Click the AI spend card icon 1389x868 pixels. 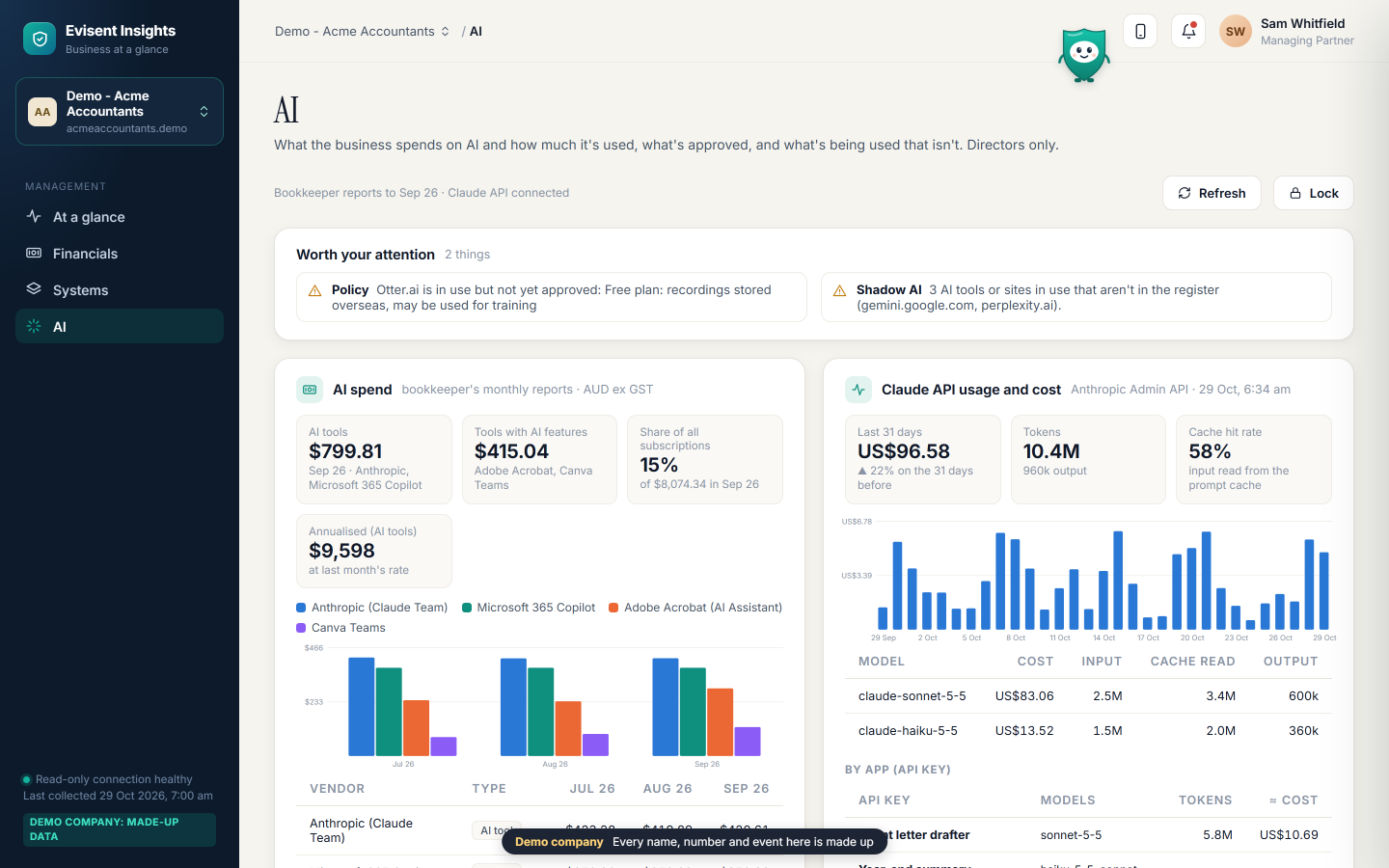310,390
